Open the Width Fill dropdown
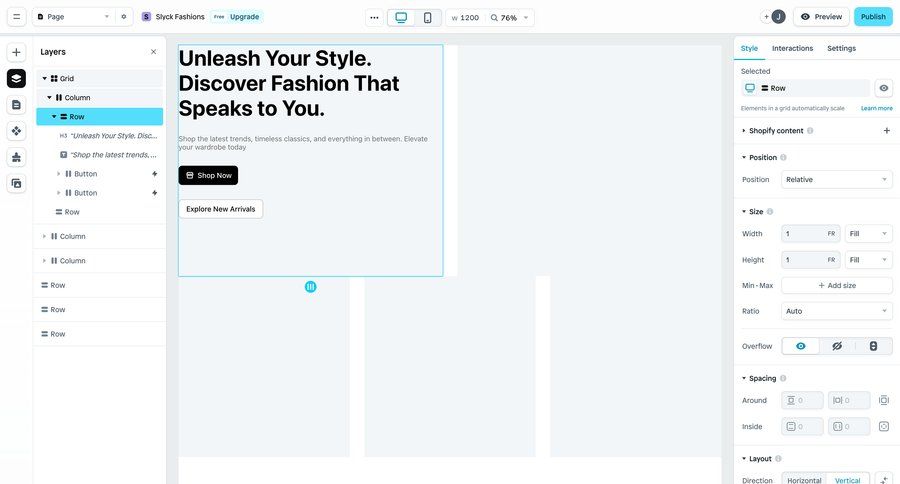The height and width of the screenshot is (484, 900). (x=868, y=234)
